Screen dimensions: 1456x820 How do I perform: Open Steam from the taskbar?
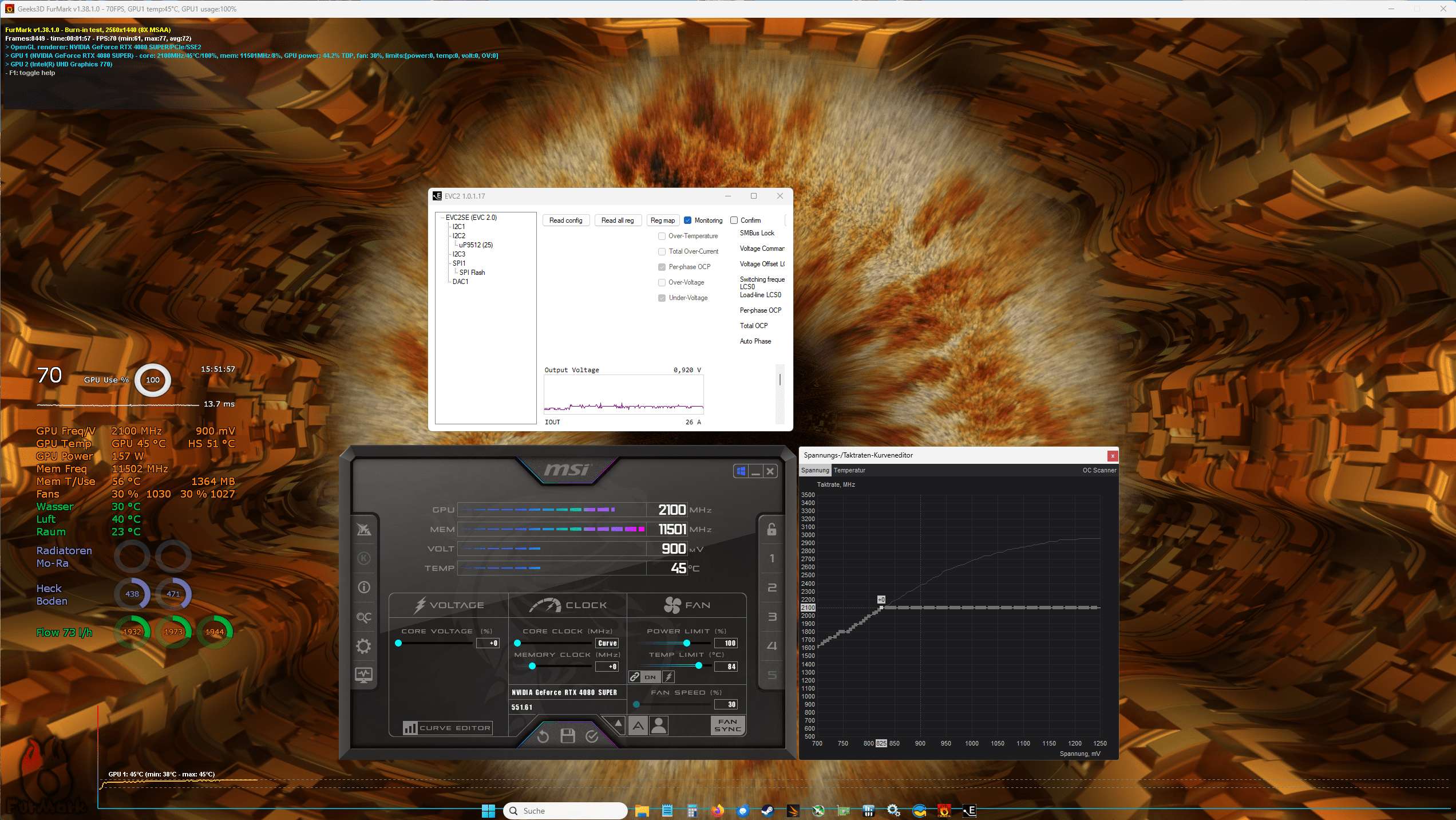pos(767,811)
